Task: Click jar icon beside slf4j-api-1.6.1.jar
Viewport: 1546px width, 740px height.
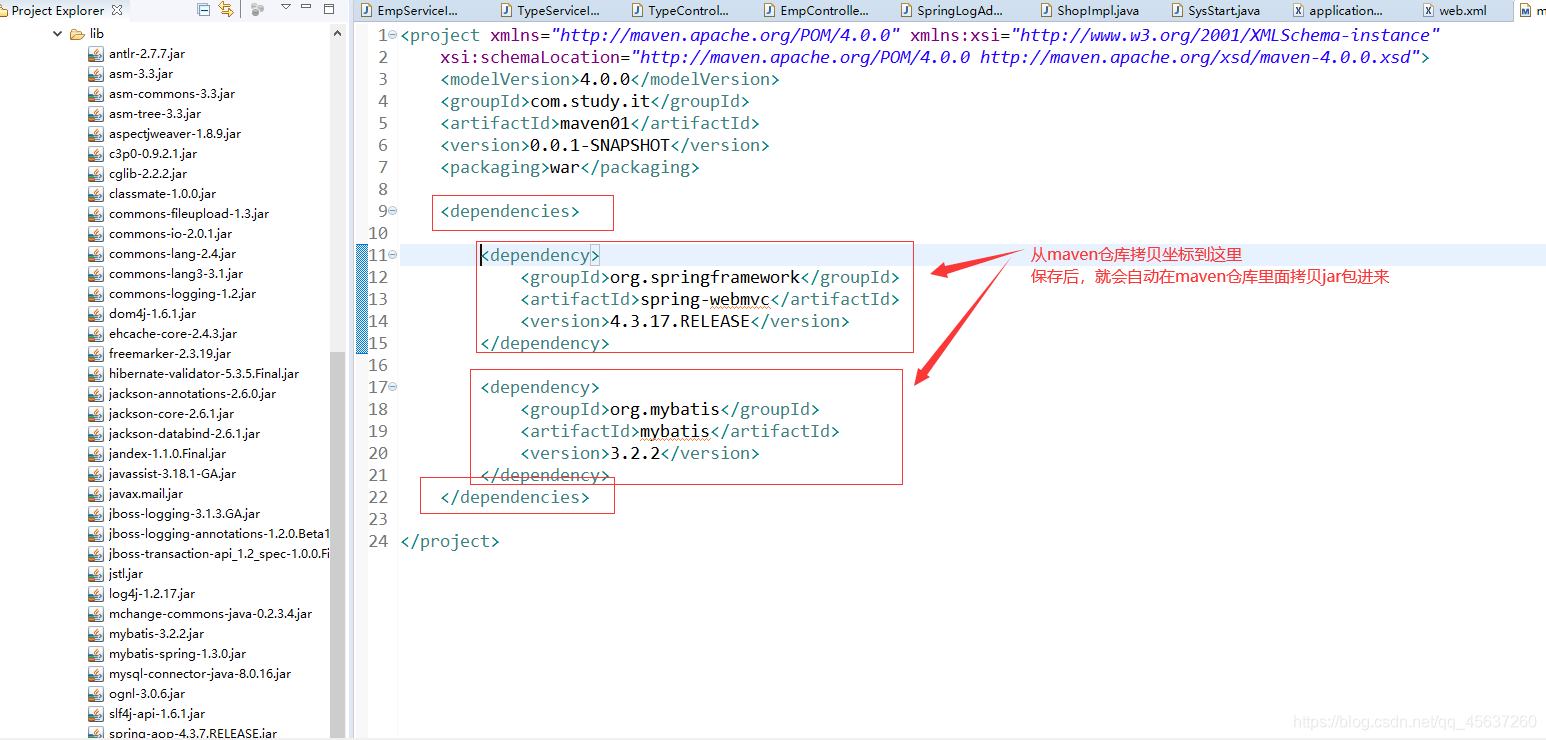Action: point(96,714)
